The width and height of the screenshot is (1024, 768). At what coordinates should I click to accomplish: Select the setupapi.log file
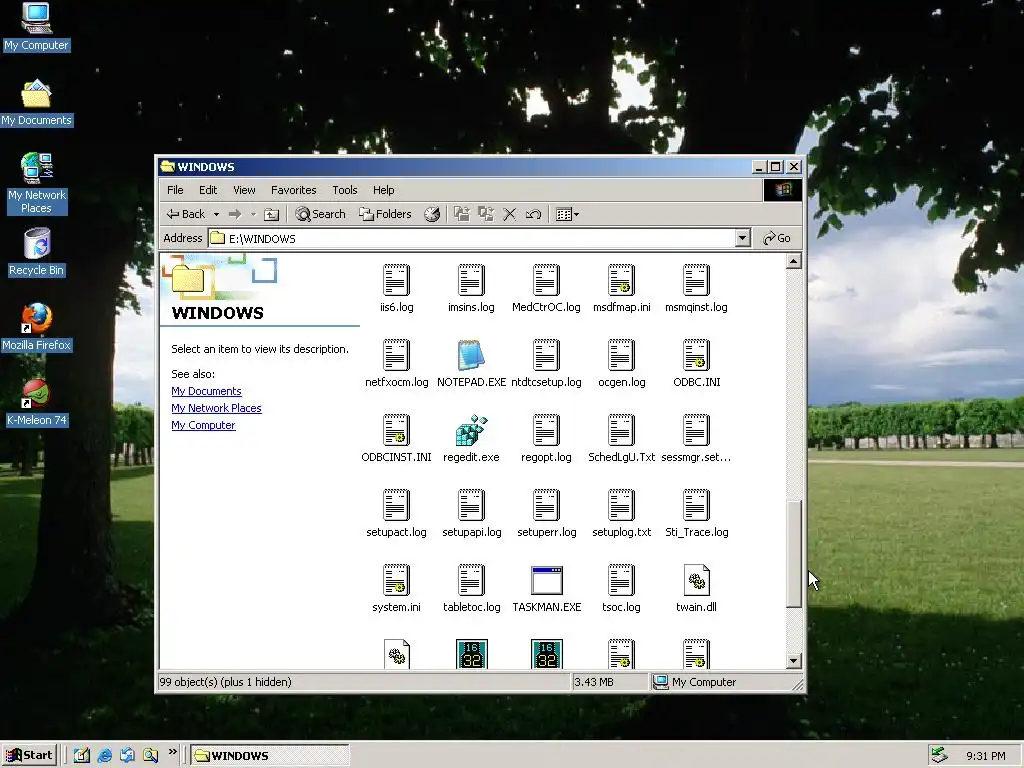click(x=471, y=513)
